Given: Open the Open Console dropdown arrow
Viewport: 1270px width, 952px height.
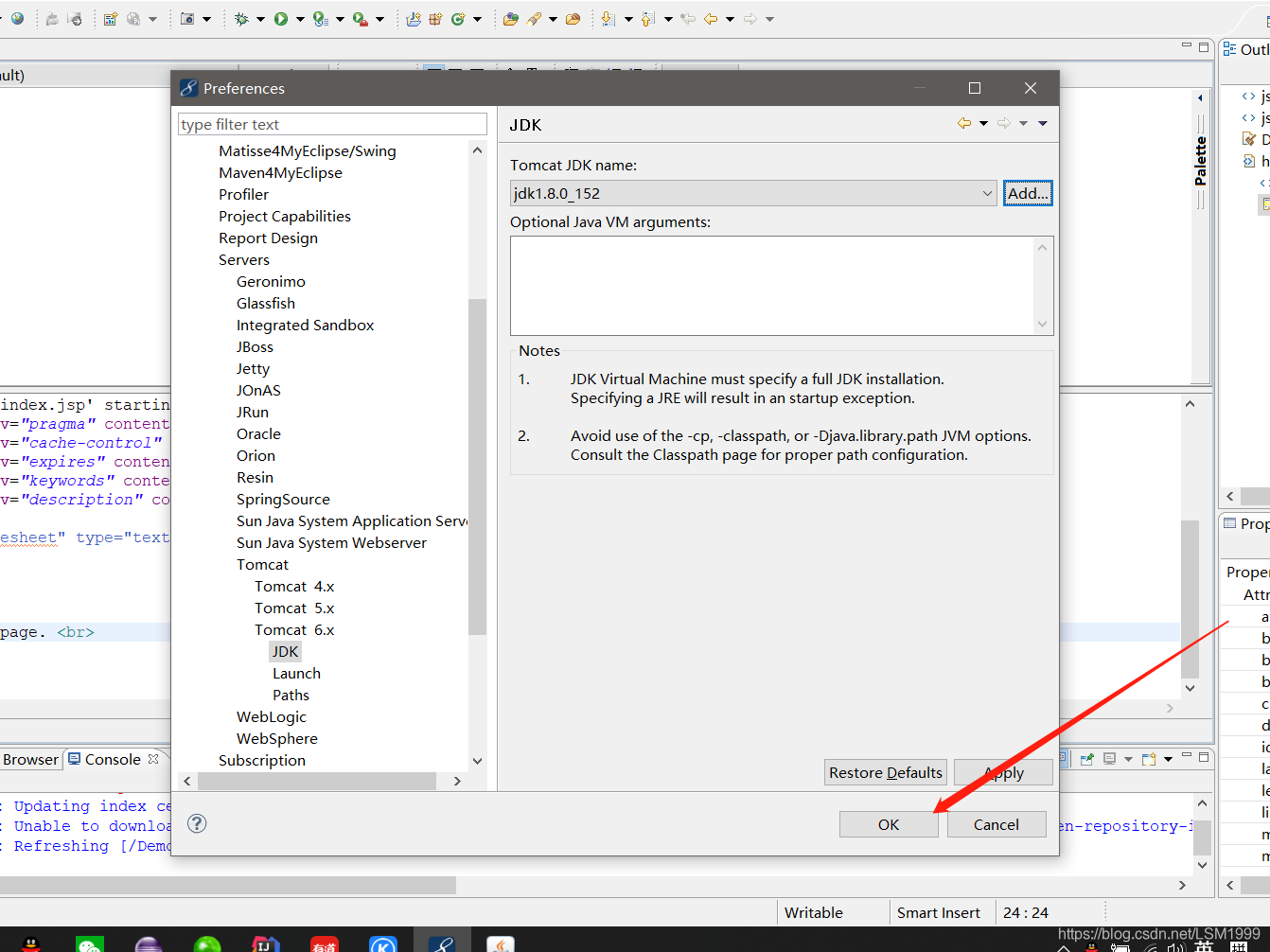Looking at the screenshot, I should (1169, 759).
